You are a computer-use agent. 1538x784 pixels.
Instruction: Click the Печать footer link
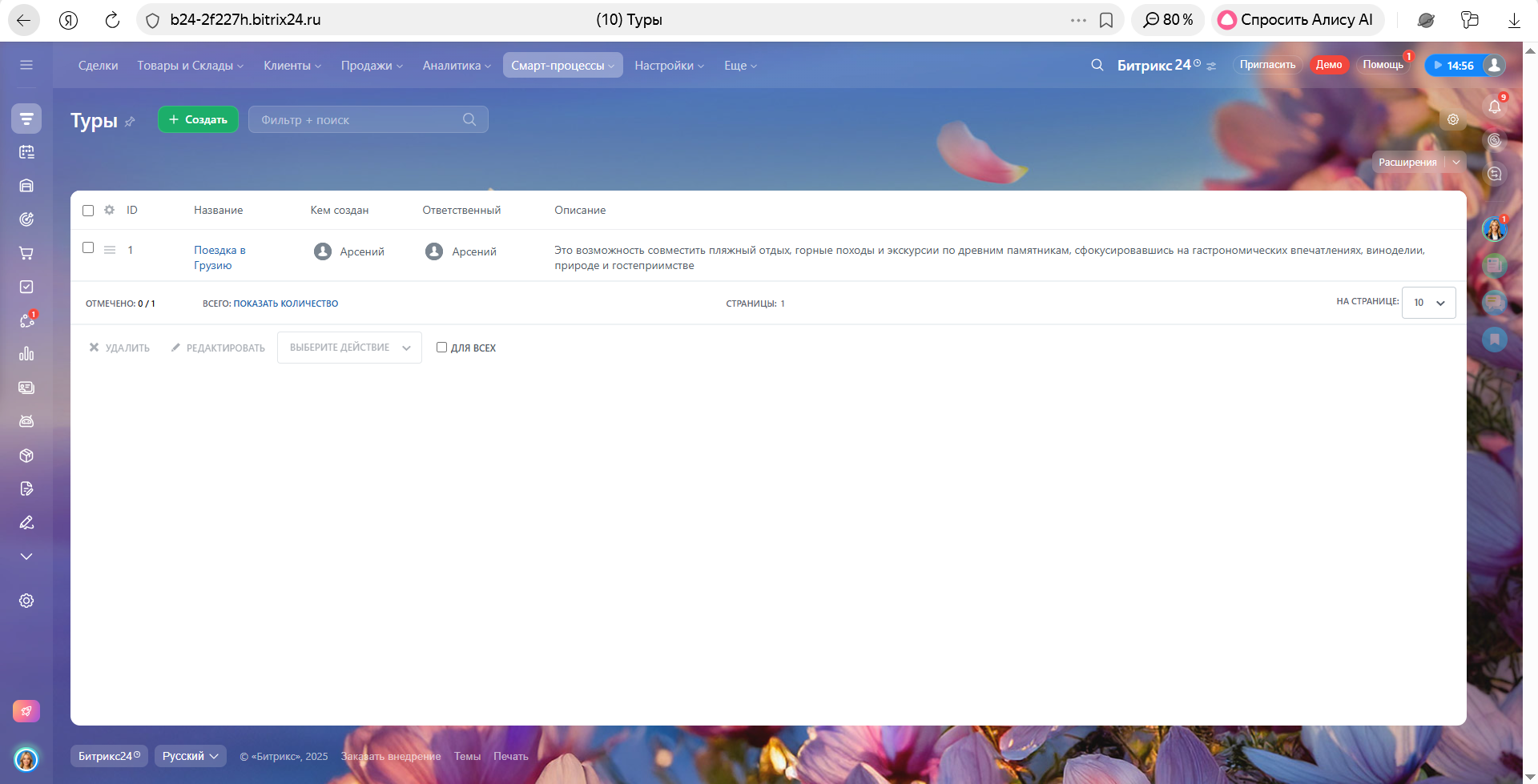pos(511,756)
